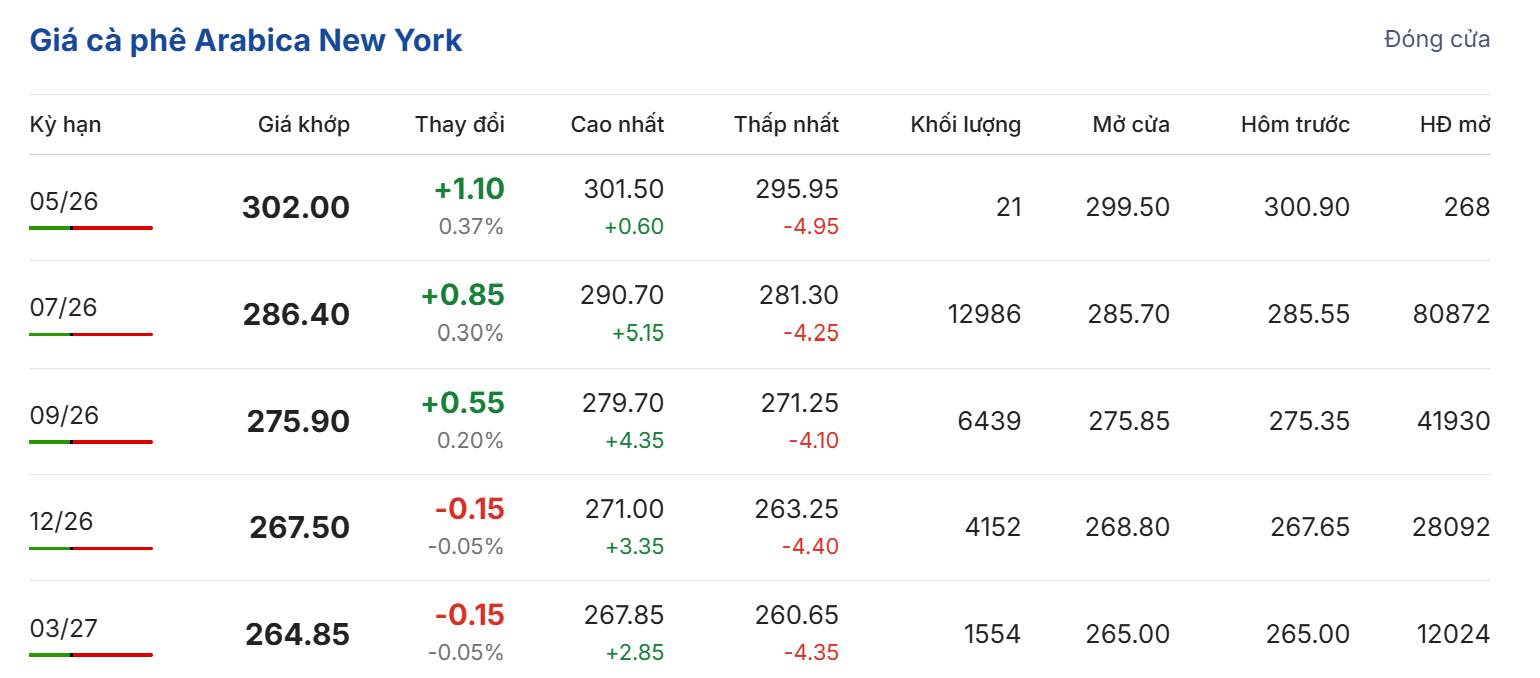Screen dimensions: 1540x678
Task: Click the high price 301.50
Action: [x=622, y=189]
